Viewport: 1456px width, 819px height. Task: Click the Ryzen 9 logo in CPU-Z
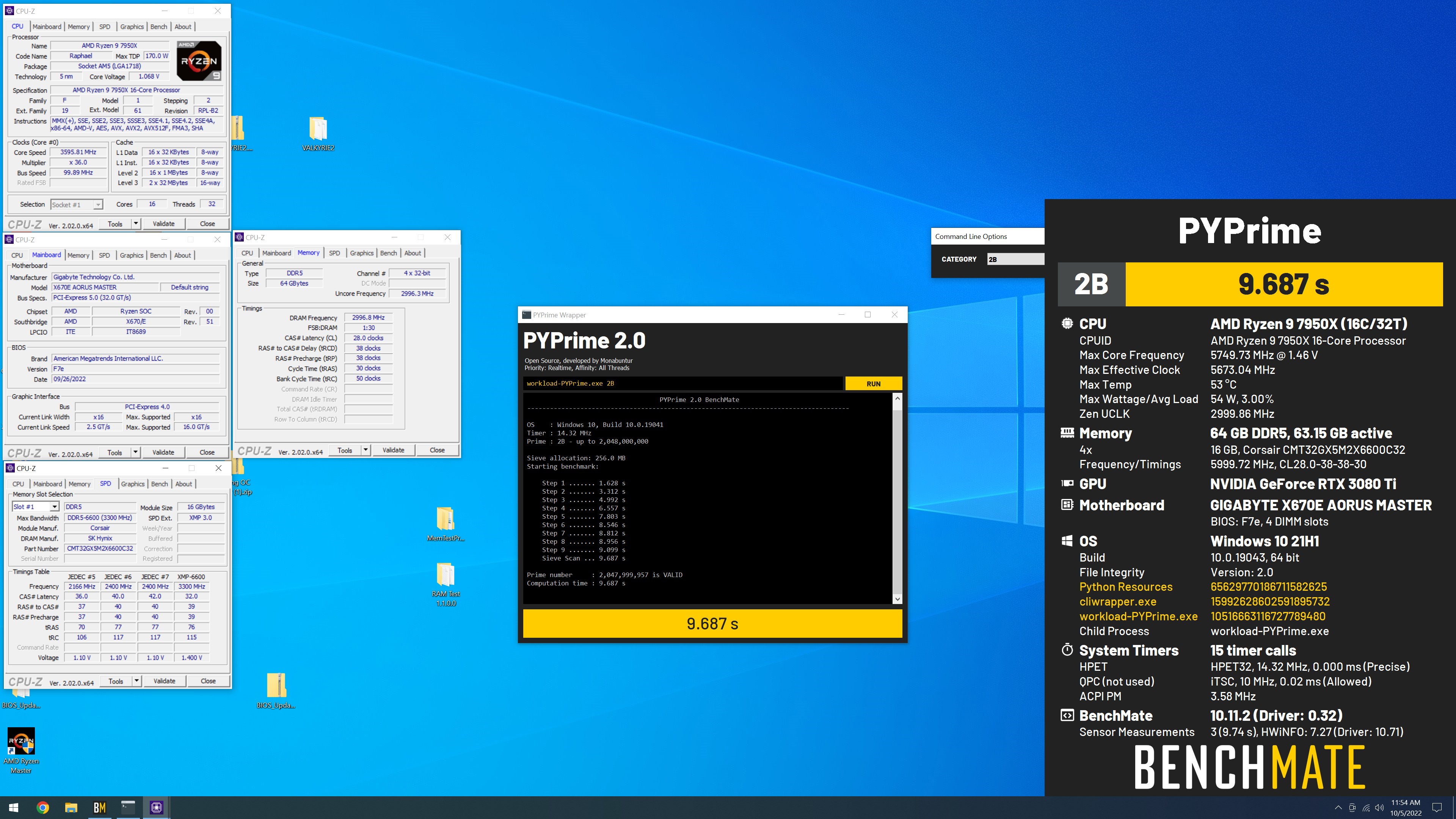pos(198,61)
